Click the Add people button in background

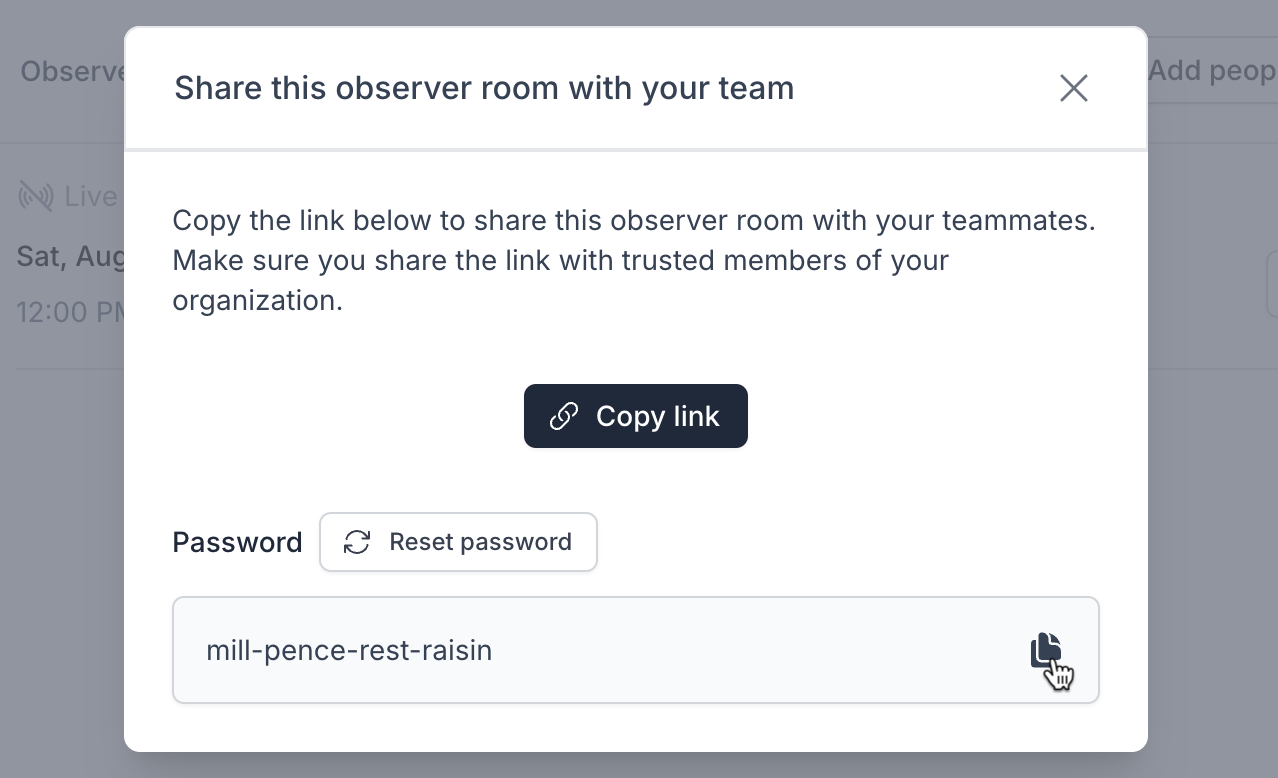pyautogui.click(x=1212, y=71)
